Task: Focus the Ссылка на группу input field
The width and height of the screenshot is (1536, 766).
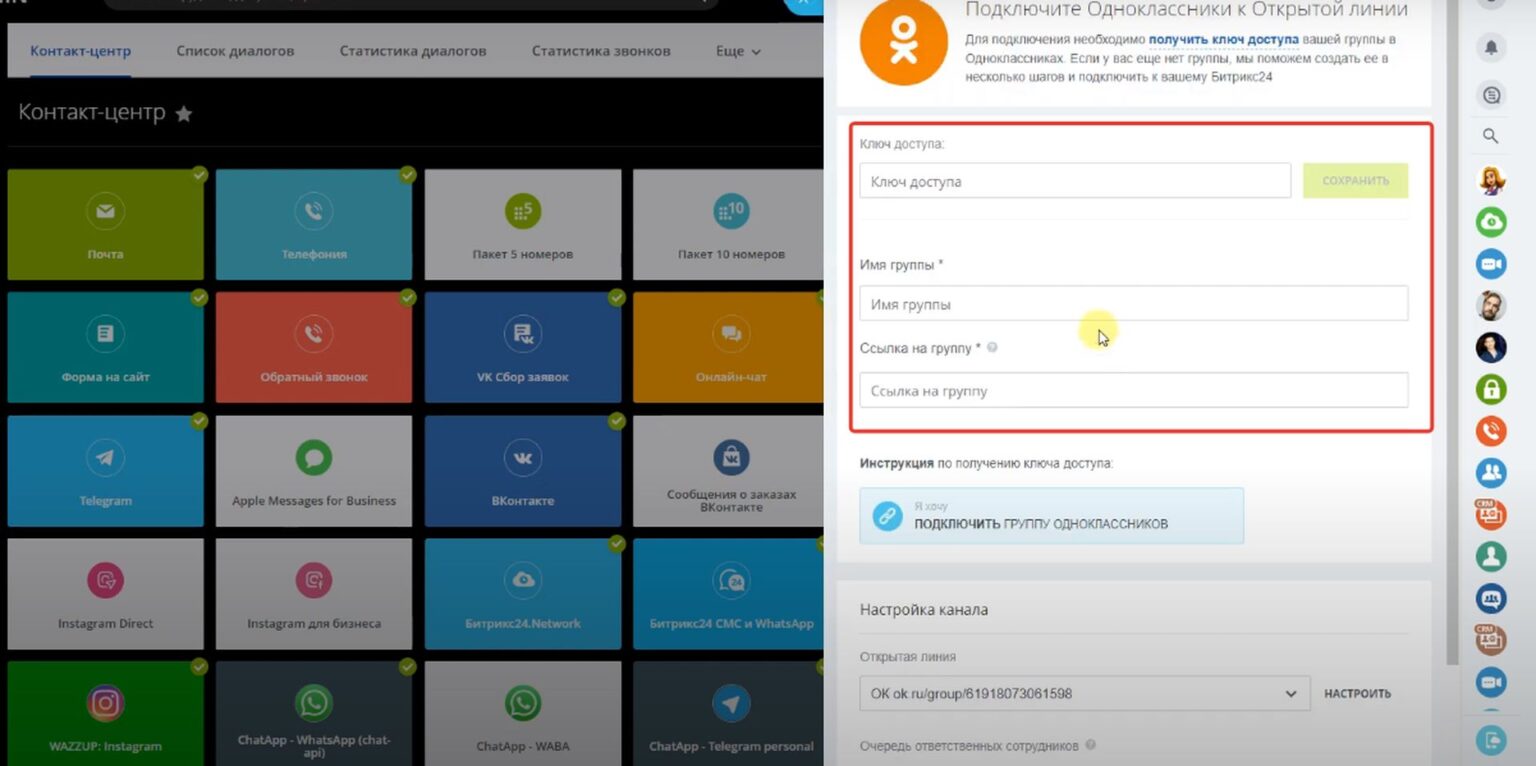Action: [1133, 390]
